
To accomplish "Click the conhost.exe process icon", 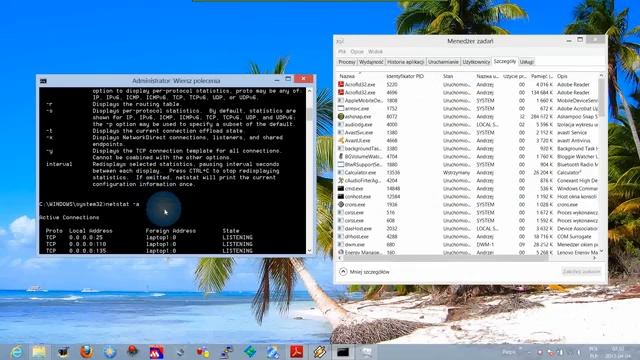I will tap(341, 196).
